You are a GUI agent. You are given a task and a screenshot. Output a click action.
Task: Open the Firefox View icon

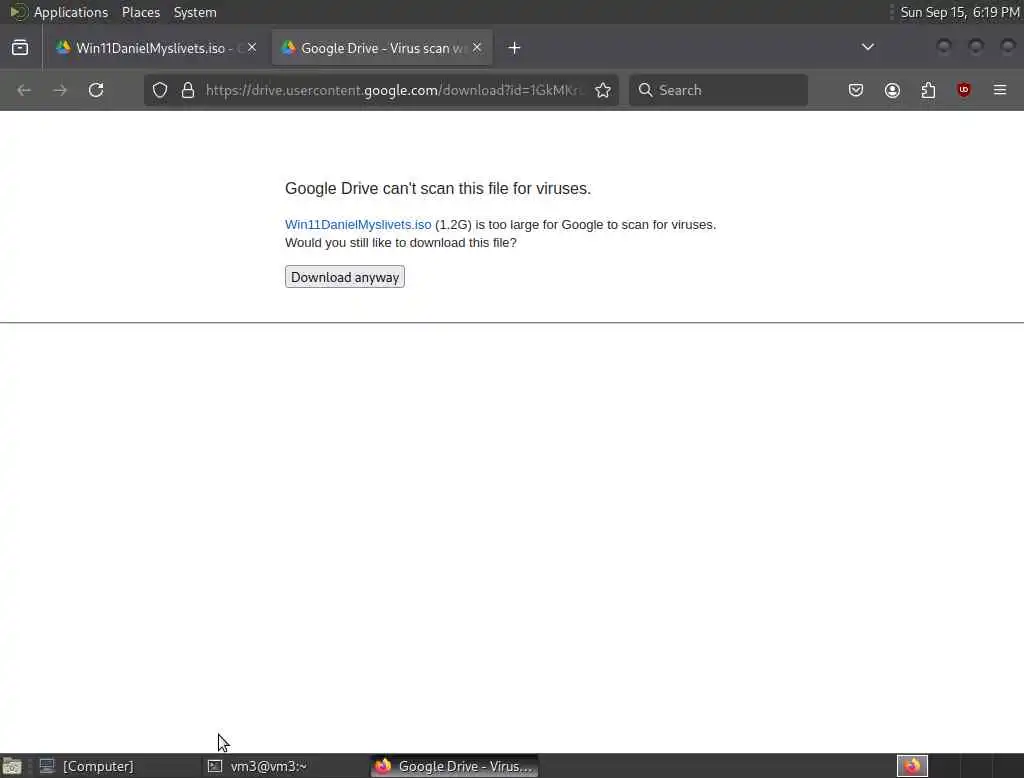(20, 48)
